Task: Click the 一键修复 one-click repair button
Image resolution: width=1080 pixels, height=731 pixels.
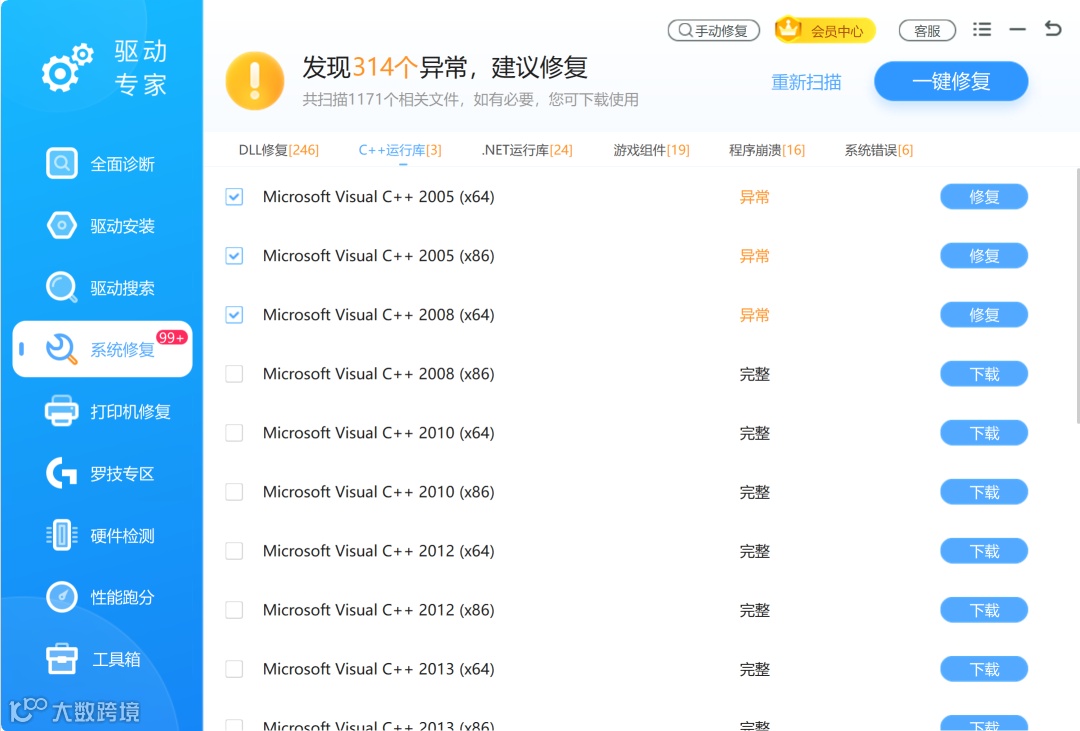Action: coord(951,81)
